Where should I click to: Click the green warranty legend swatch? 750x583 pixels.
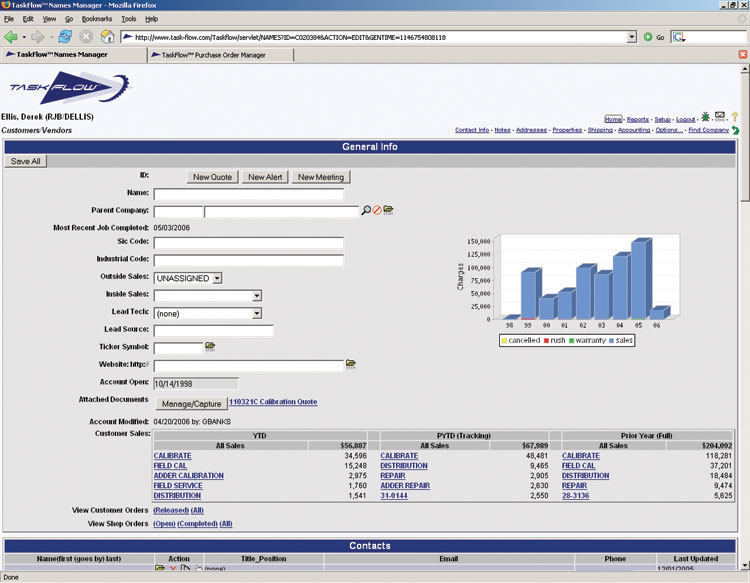click(571, 341)
